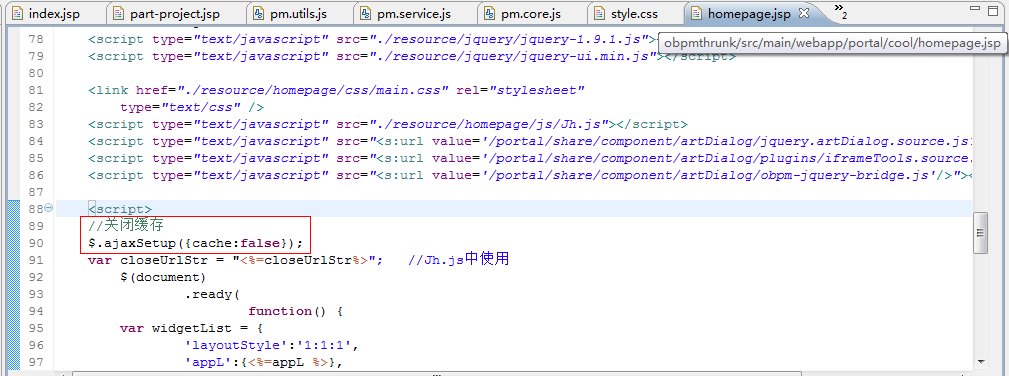Click the style.css file icon

pyautogui.click(x=600, y=13)
